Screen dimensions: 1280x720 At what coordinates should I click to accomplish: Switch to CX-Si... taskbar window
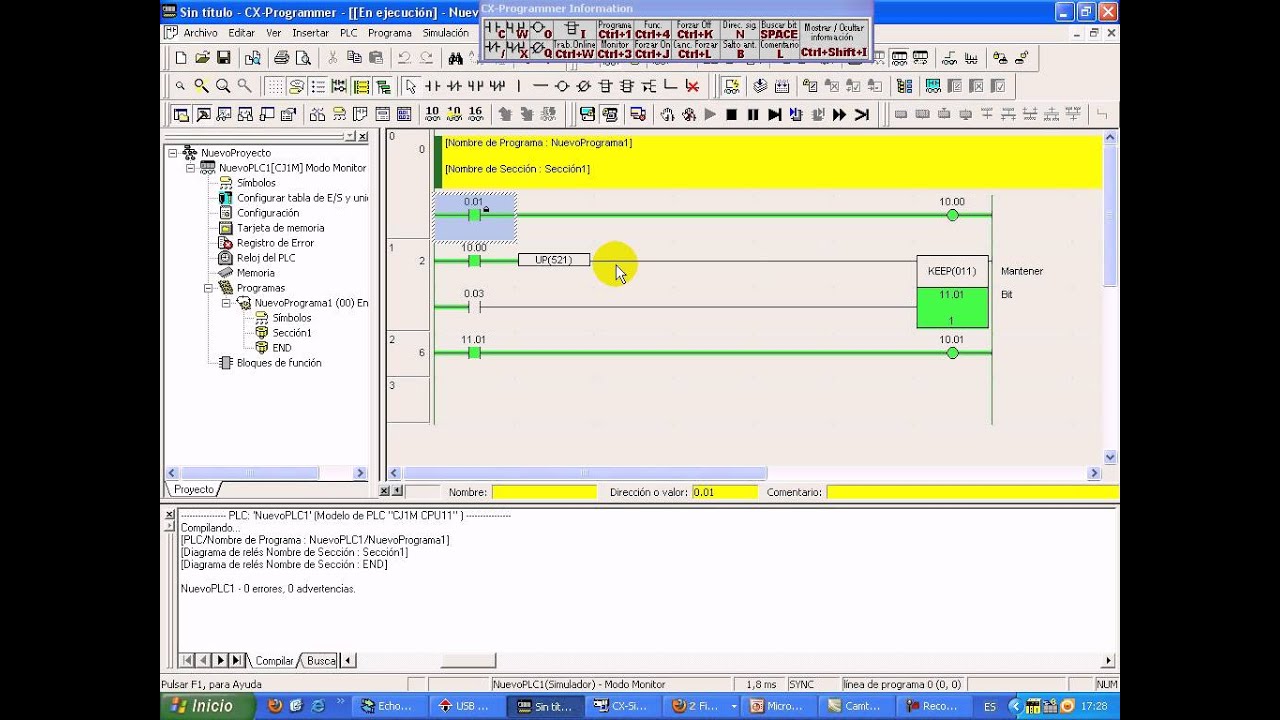click(x=621, y=706)
